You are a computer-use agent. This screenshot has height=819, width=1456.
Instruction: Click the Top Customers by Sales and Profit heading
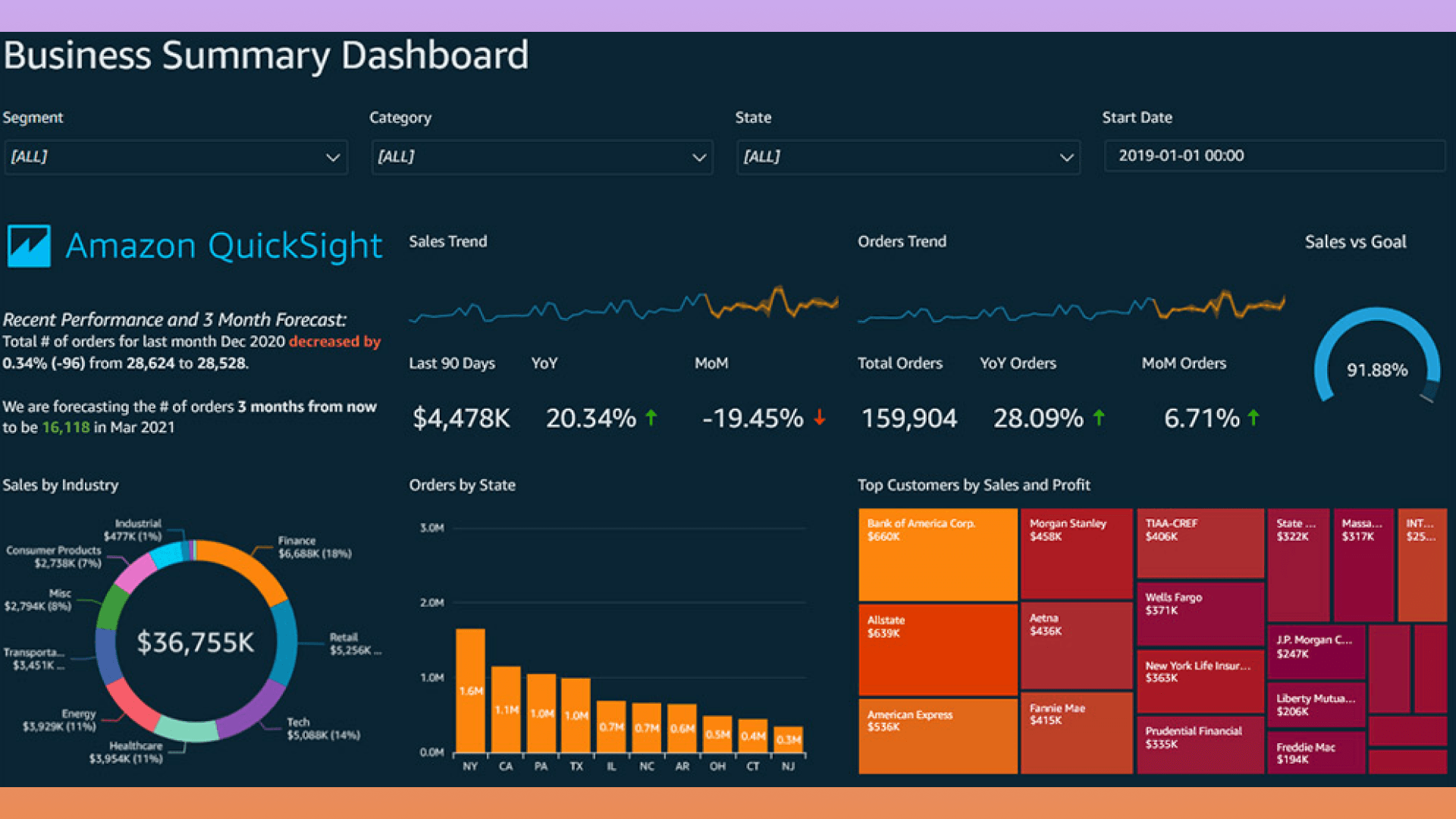[x=974, y=485]
